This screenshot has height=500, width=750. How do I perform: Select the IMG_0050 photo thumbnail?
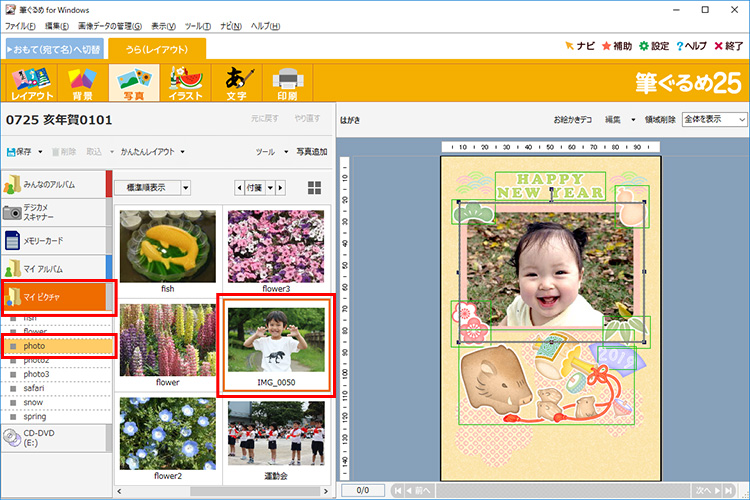coord(276,343)
